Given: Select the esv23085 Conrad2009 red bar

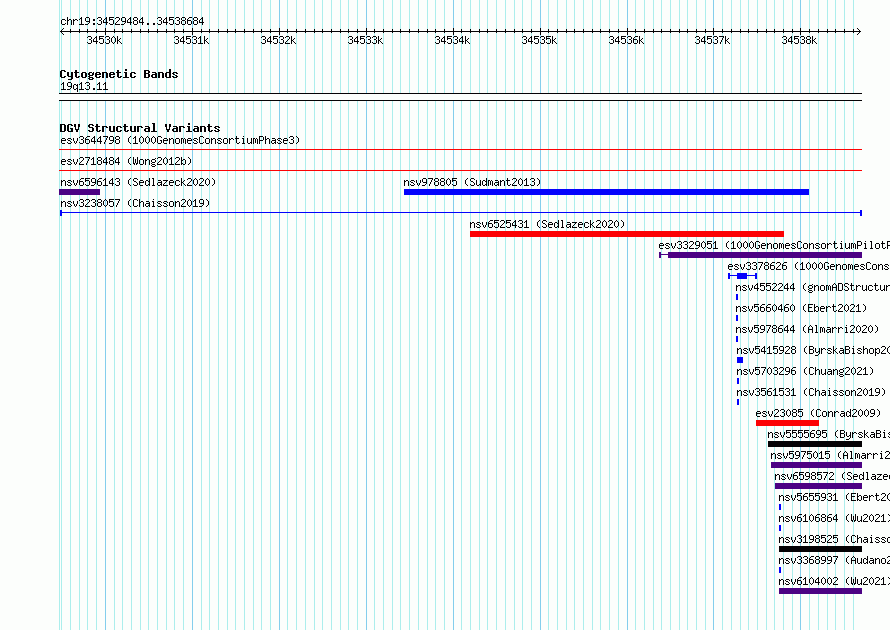Looking at the screenshot, I should 787,423.
